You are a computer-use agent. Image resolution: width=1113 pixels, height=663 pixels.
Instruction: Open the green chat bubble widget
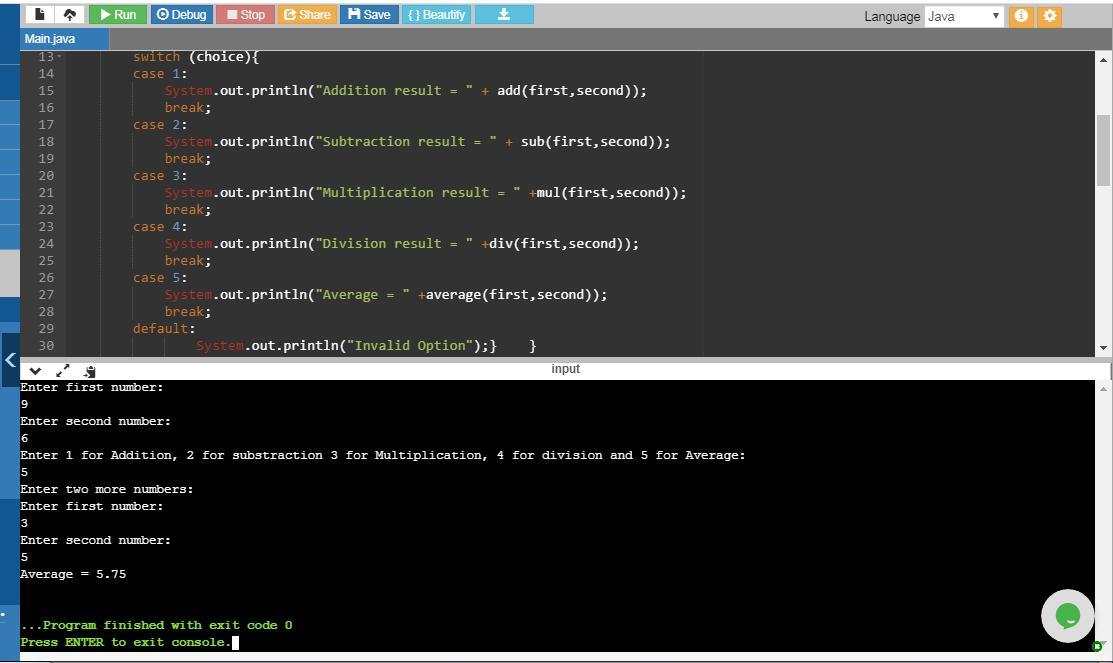click(x=1068, y=615)
